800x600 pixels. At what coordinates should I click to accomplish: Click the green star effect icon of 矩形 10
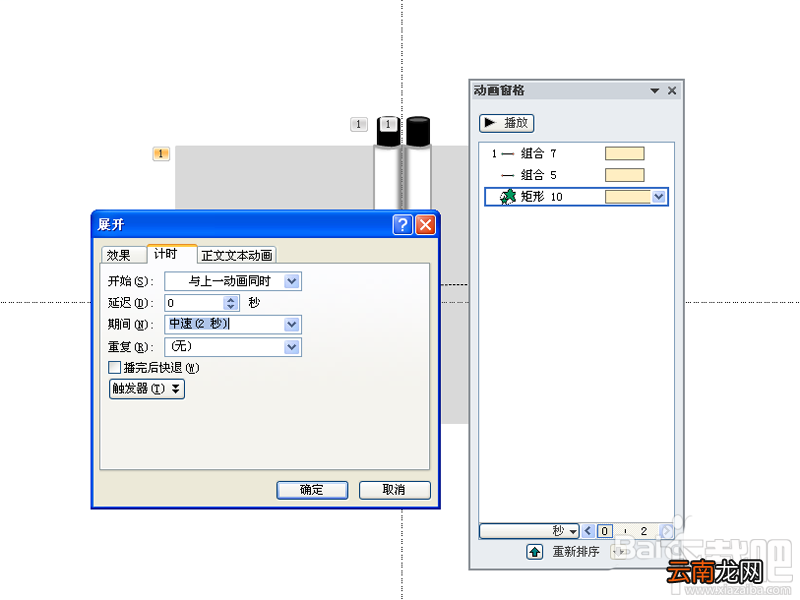(x=508, y=197)
